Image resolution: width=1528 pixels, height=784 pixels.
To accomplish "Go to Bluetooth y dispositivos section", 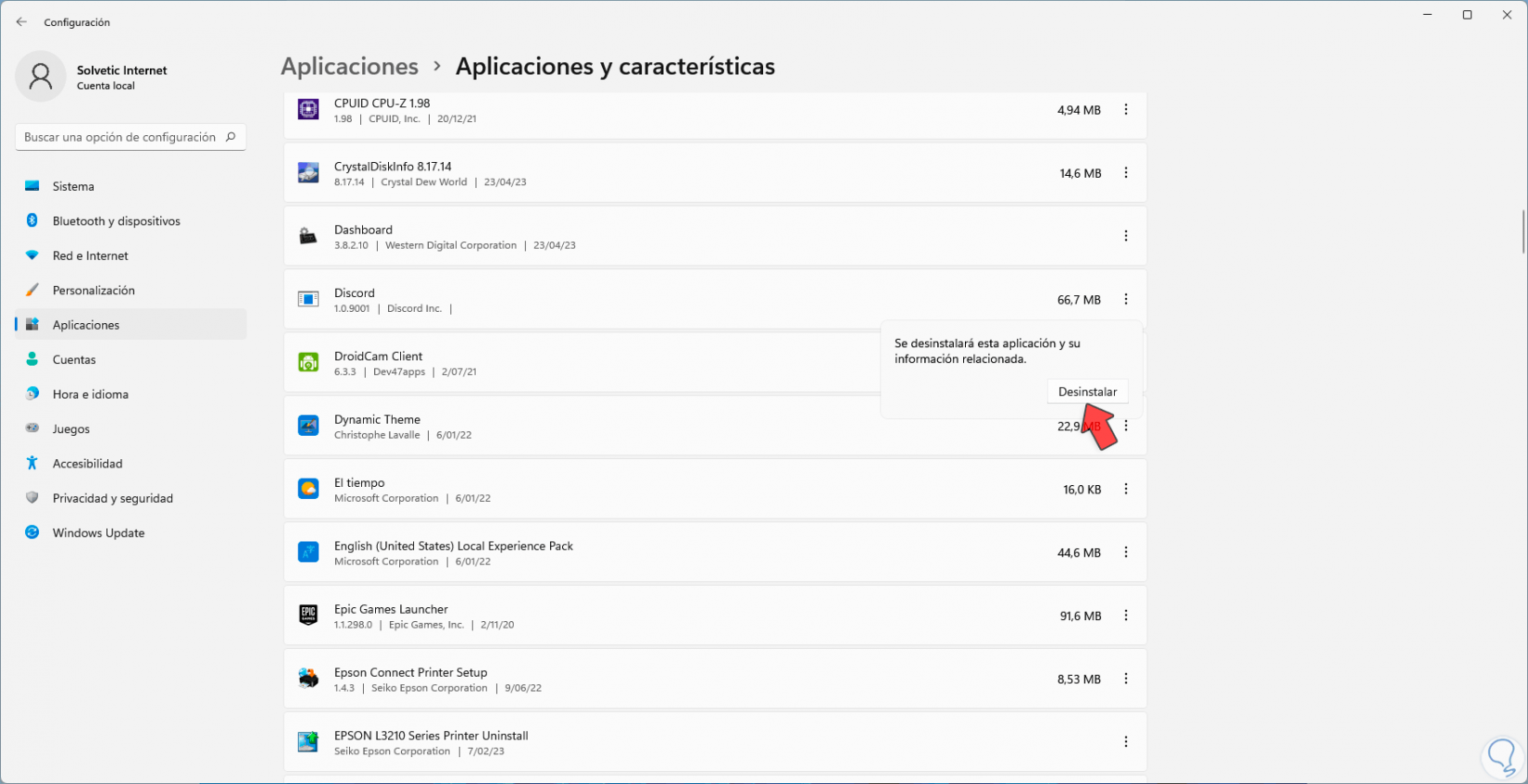I will click(116, 221).
